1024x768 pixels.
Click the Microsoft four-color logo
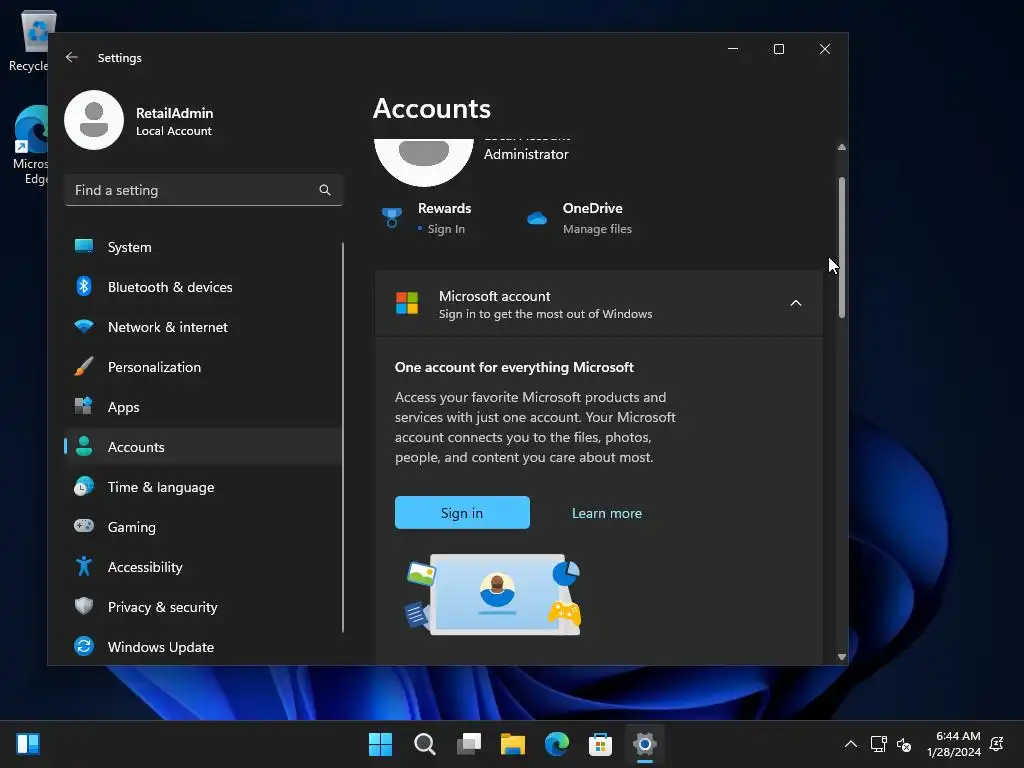point(407,303)
